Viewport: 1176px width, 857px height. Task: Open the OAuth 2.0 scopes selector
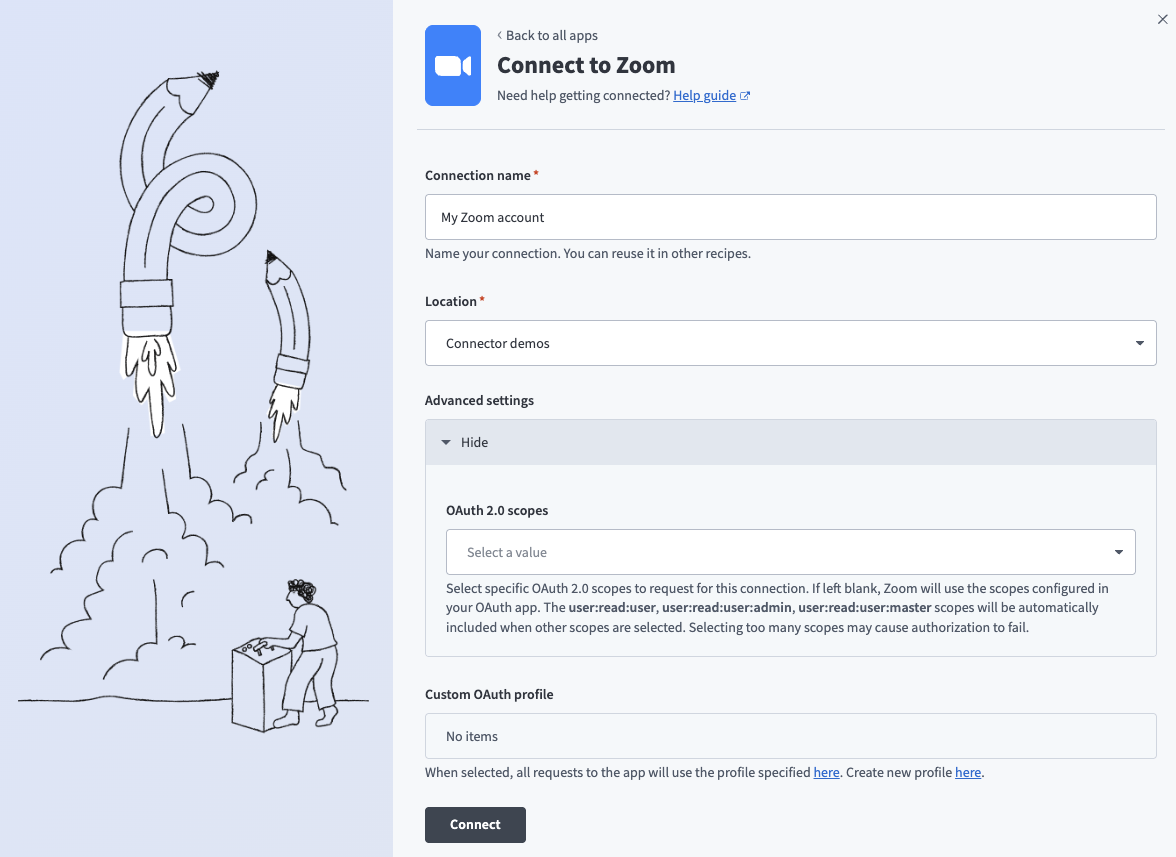tap(790, 551)
